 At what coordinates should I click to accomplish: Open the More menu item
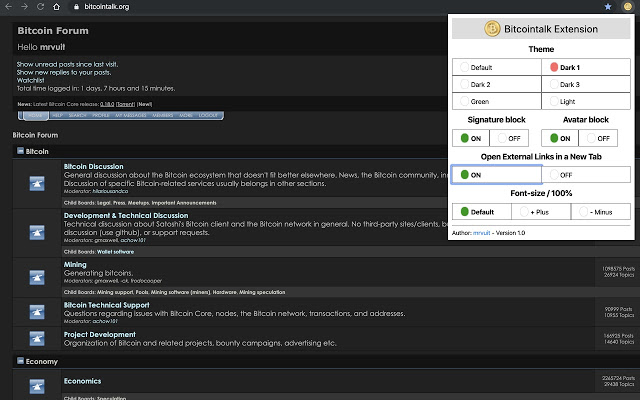point(186,116)
